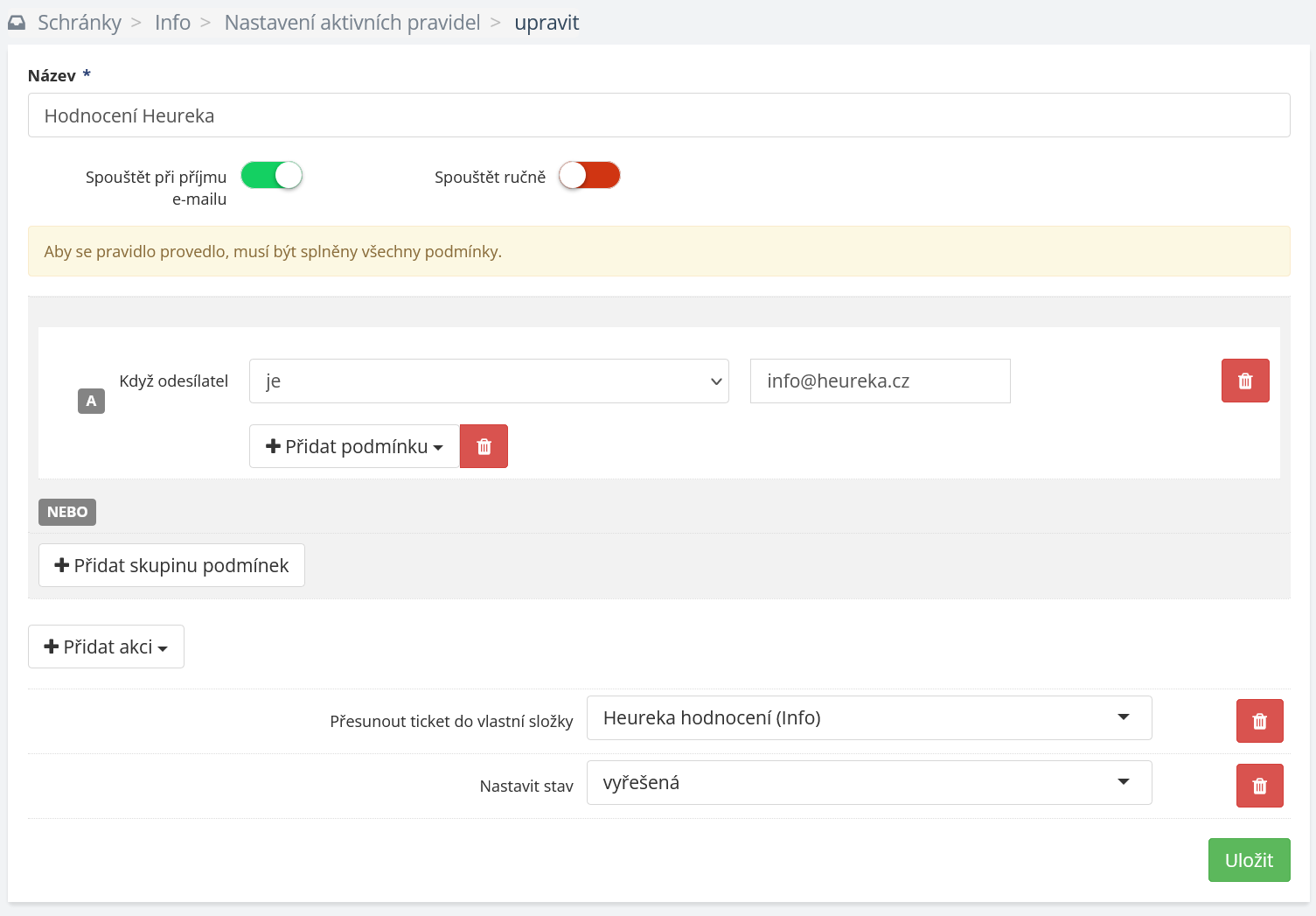This screenshot has width=1316, height=916.
Task: Click trash icon beside Přidat podmínku
Action: [484, 446]
